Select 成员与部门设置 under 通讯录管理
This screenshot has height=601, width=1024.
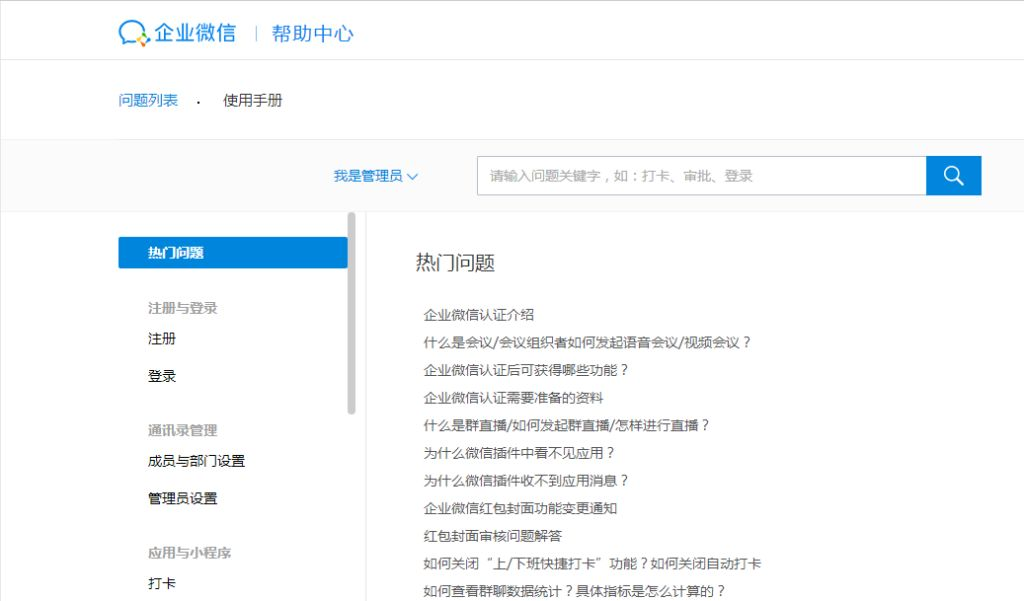[197, 460]
